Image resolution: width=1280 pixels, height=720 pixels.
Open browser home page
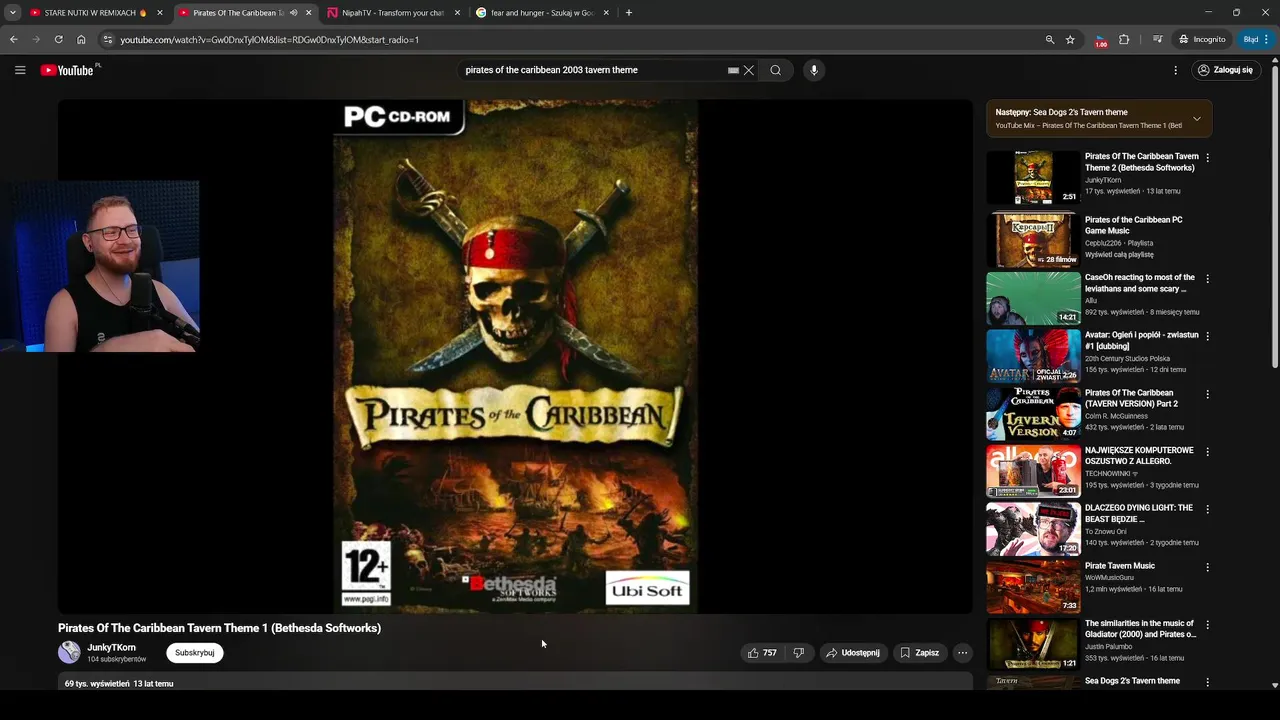[81, 39]
